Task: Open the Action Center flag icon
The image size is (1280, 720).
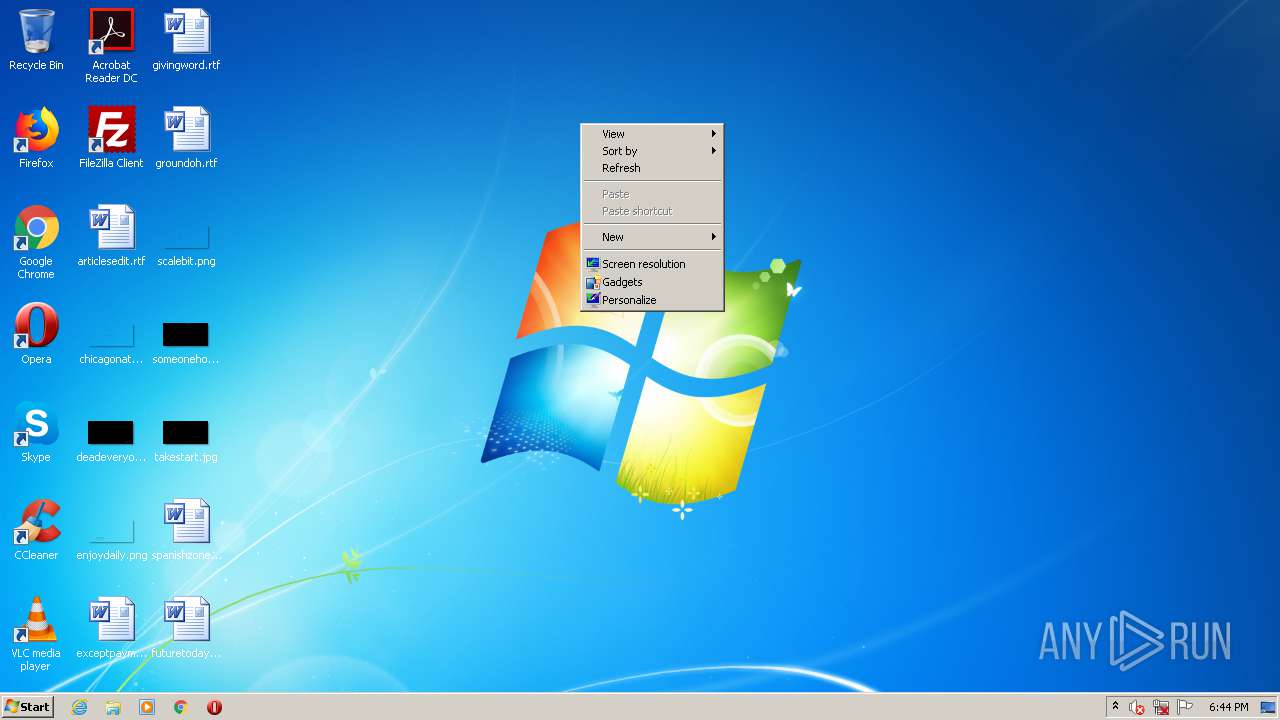Action: (1185, 707)
